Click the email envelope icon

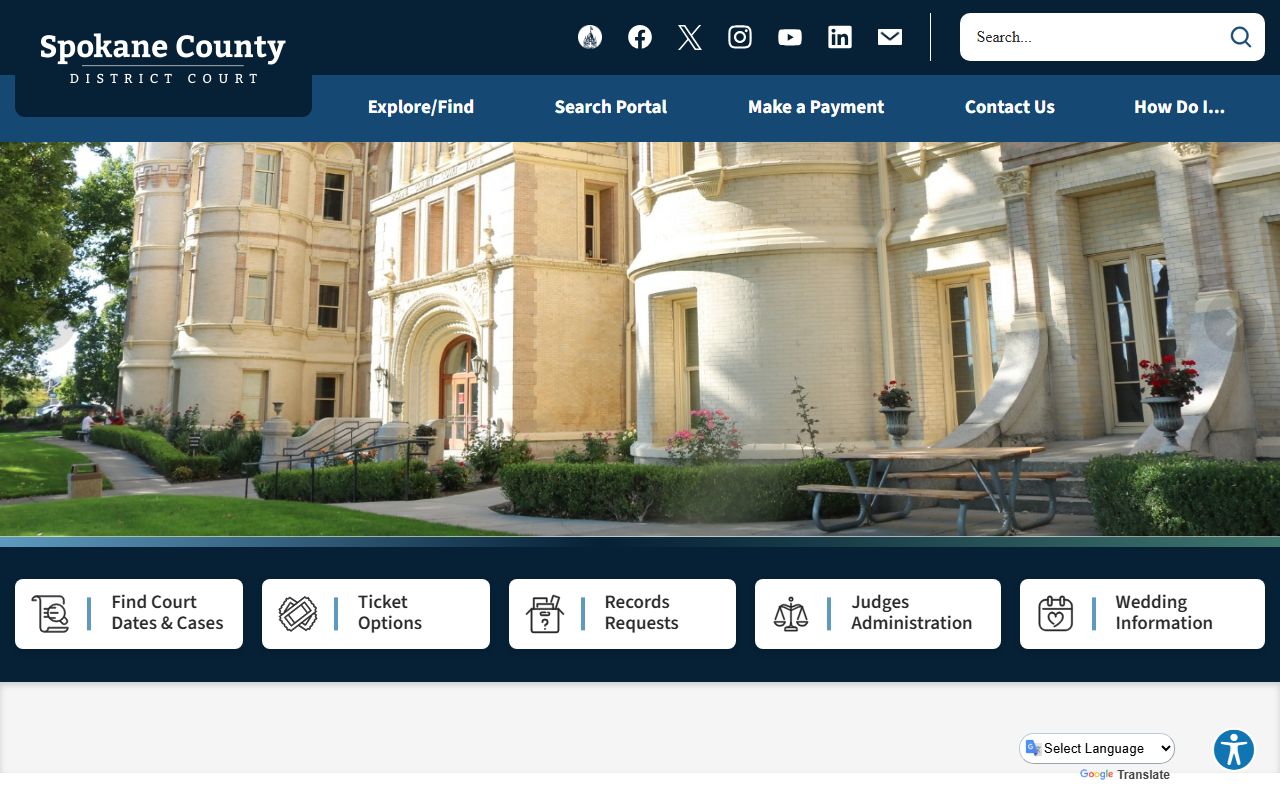[890, 37]
